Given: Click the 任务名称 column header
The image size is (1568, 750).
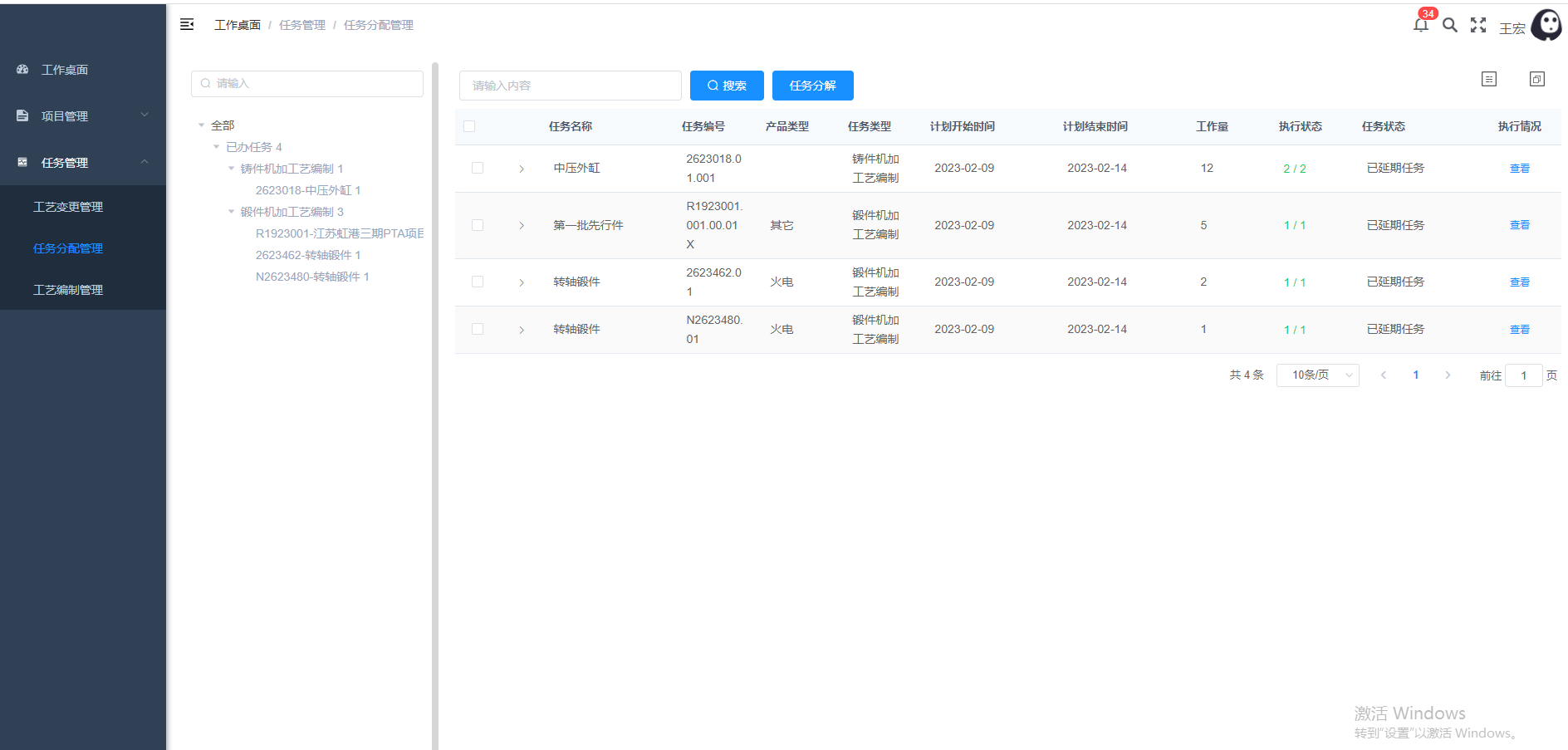Looking at the screenshot, I should [x=571, y=126].
